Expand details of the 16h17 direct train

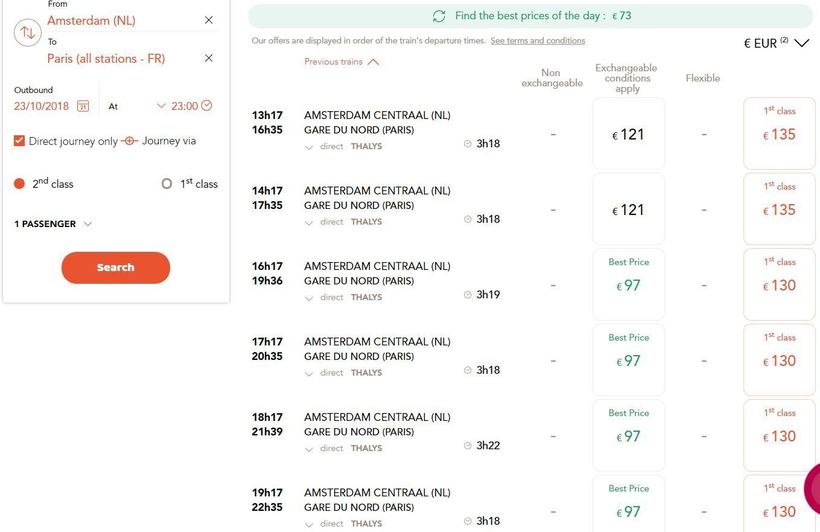(x=309, y=298)
